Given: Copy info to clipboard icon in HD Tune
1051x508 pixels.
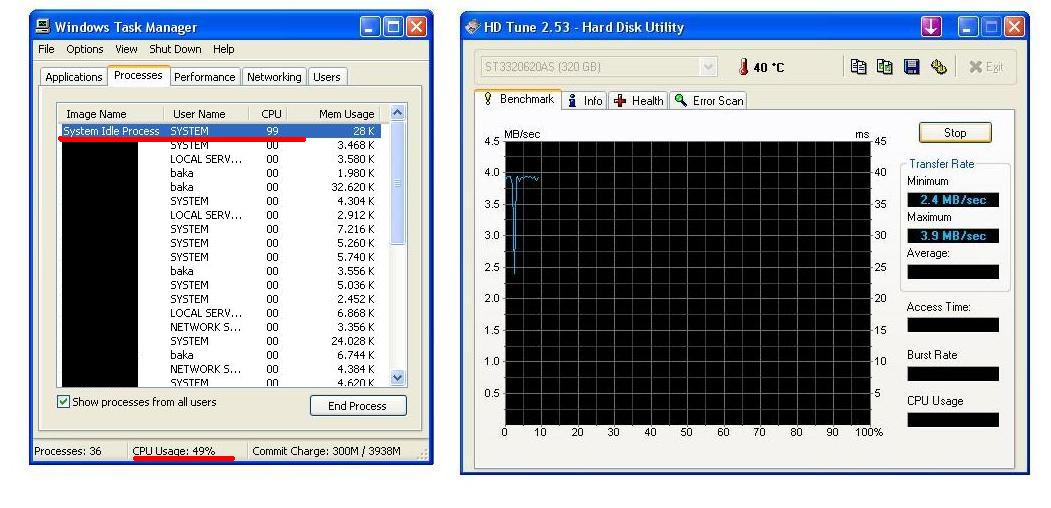Looking at the screenshot, I should pyautogui.click(x=859, y=66).
